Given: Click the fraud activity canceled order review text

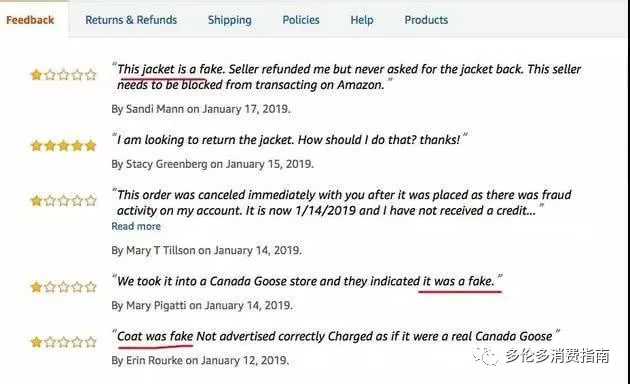Looking at the screenshot, I should coord(342,203).
